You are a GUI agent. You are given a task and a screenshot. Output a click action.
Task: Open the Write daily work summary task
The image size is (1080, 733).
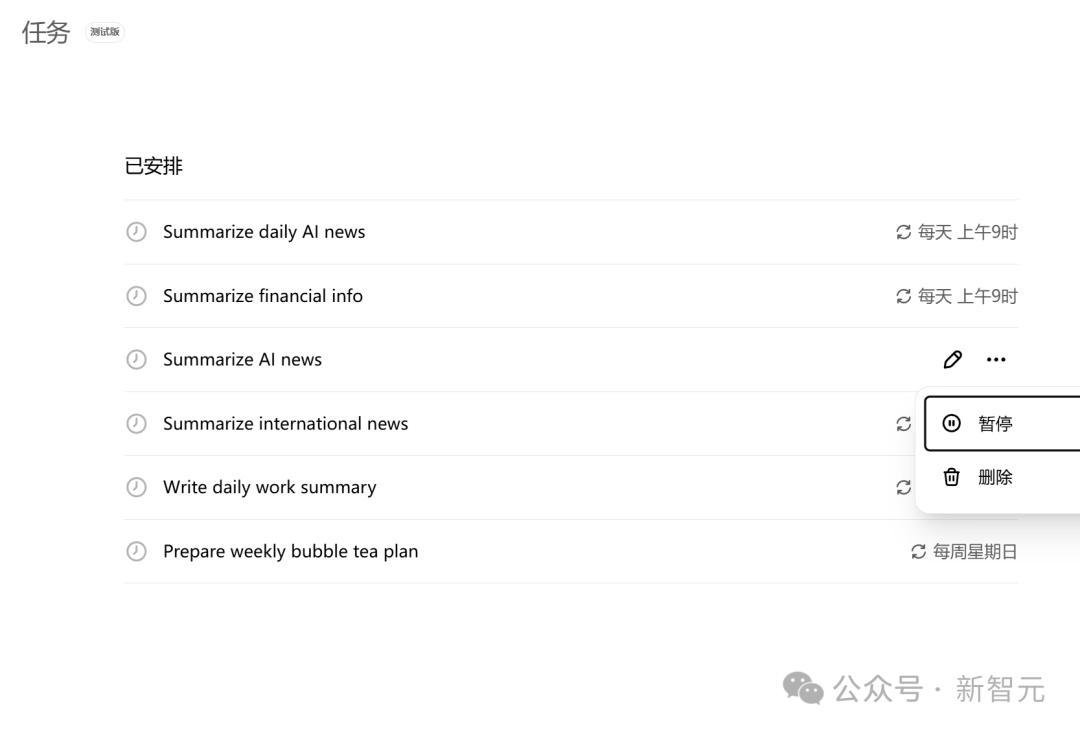[269, 487]
